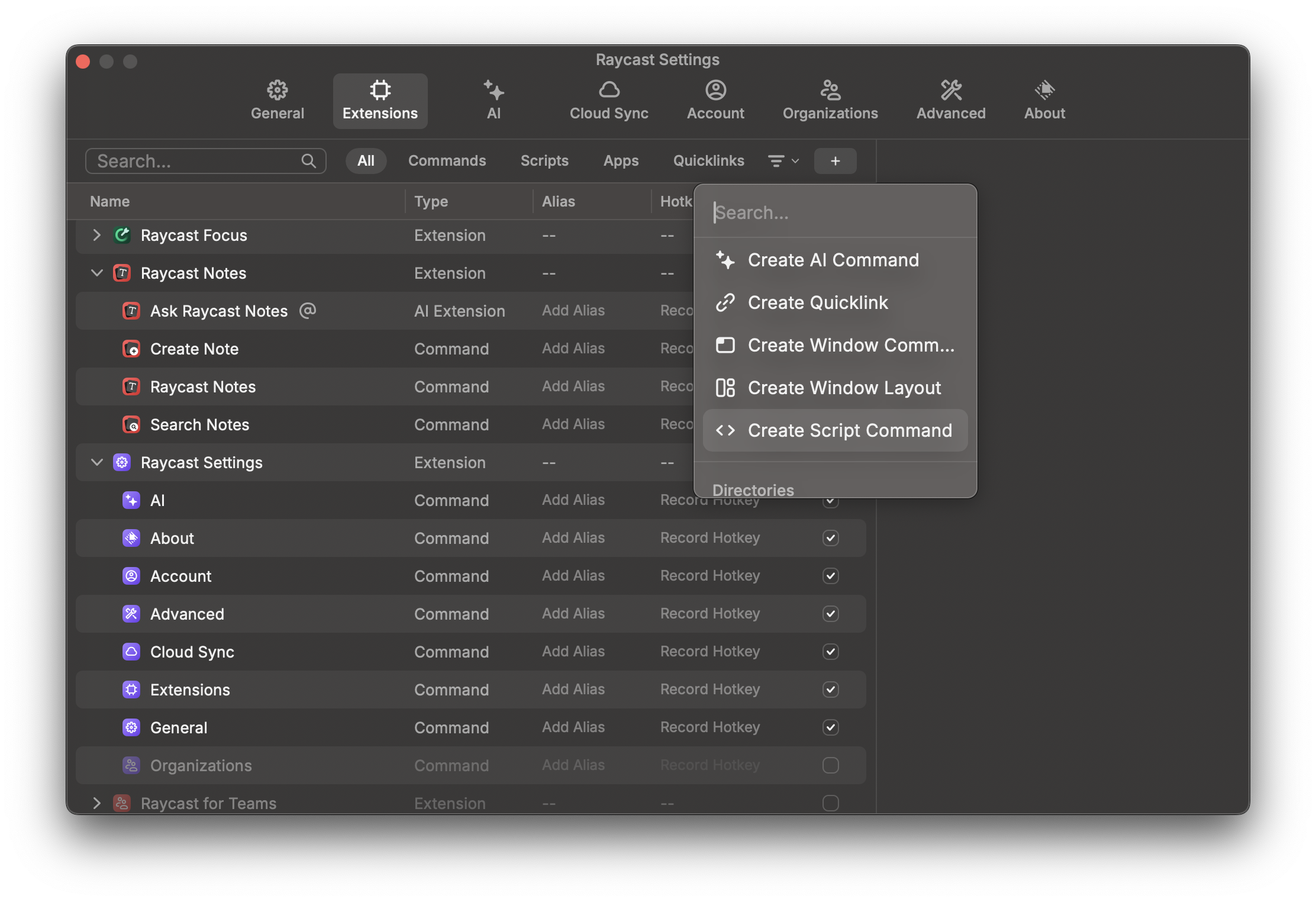Open the Advanced settings tab icon
The image size is (1316, 902).
click(x=951, y=91)
